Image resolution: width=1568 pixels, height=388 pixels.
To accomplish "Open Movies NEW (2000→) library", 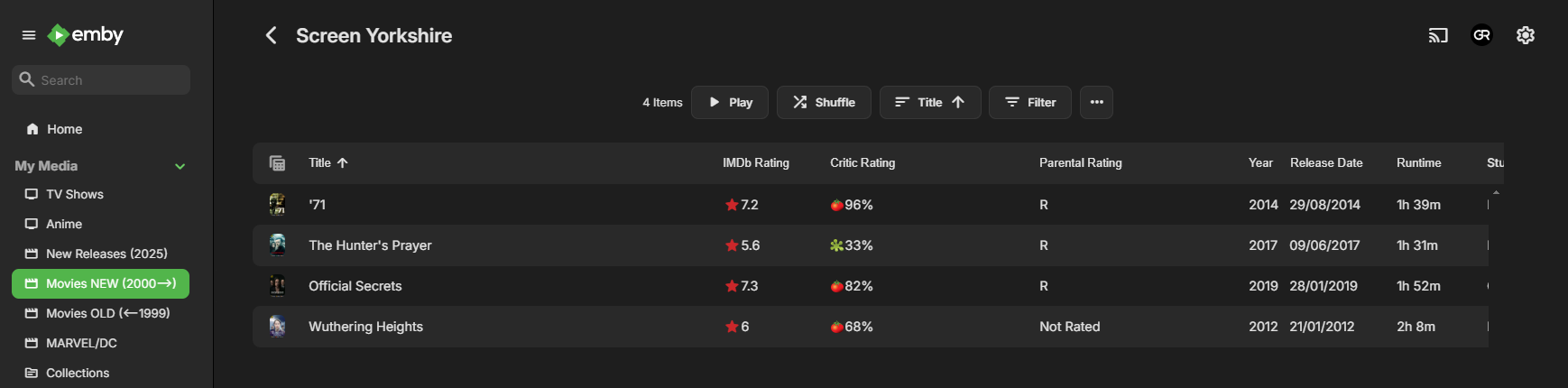I will click(101, 283).
